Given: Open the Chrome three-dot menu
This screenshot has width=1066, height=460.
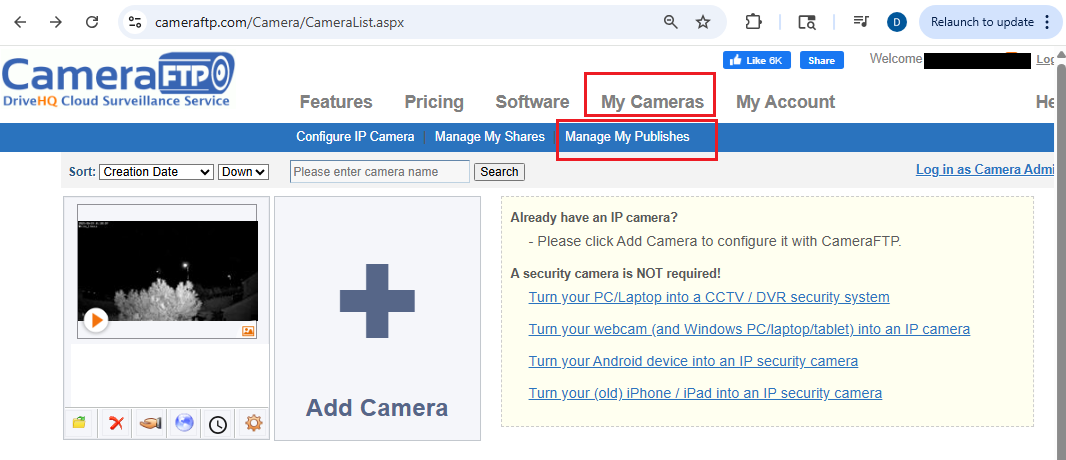Looking at the screenshot, I should (1046, 22).
